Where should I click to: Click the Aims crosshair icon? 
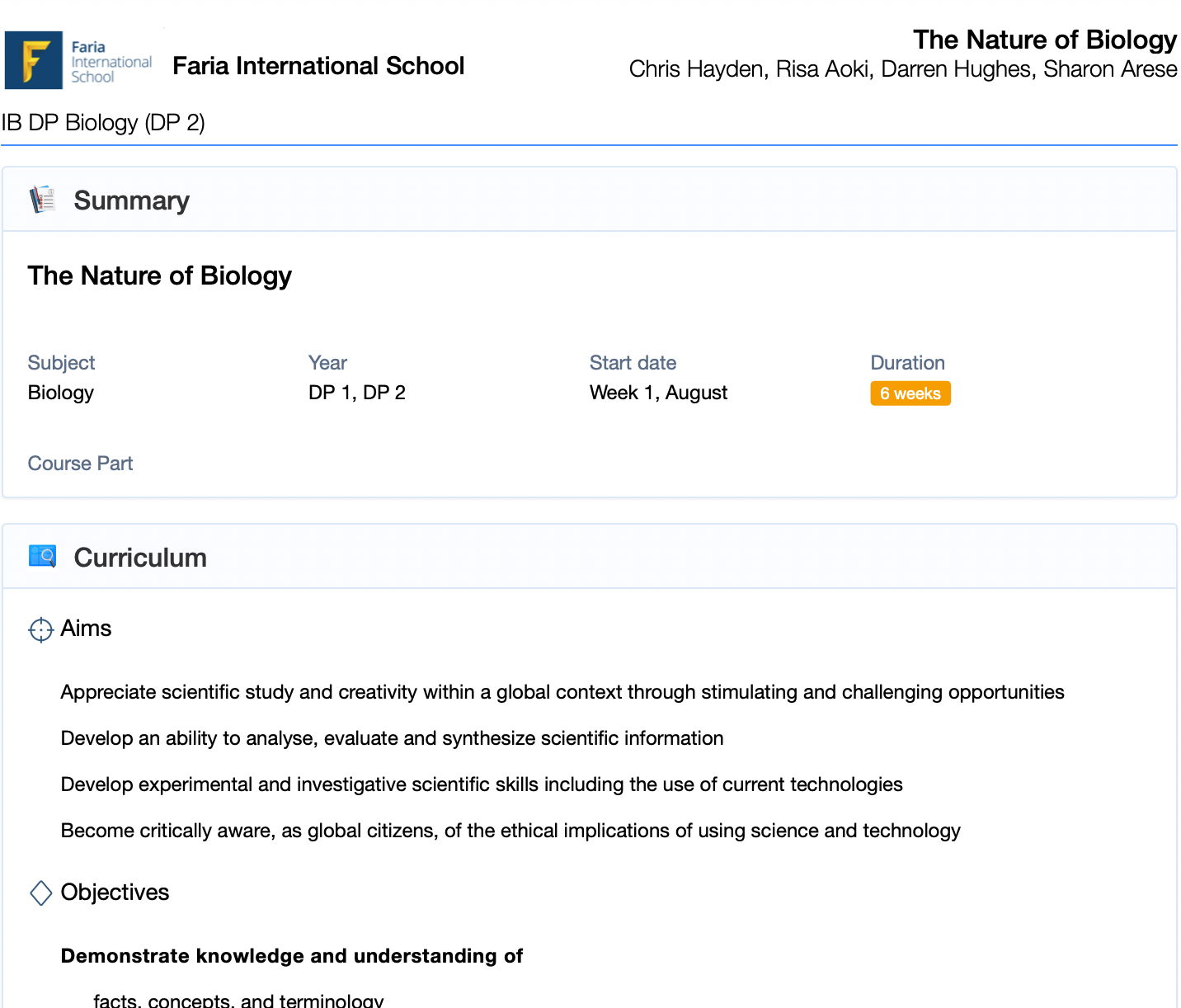(40, 629)
